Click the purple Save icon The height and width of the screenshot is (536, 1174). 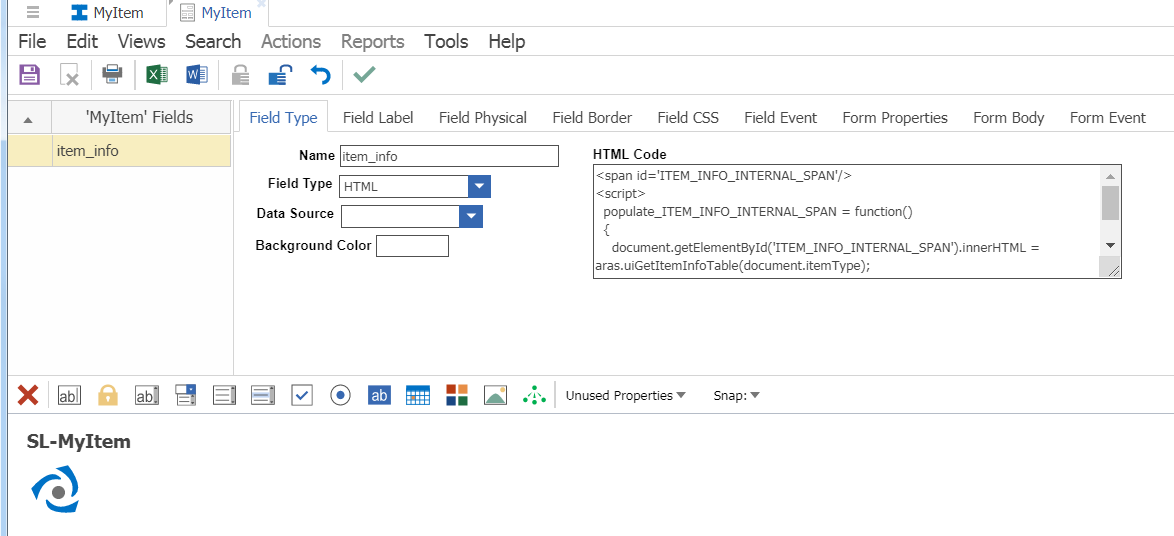29,75
